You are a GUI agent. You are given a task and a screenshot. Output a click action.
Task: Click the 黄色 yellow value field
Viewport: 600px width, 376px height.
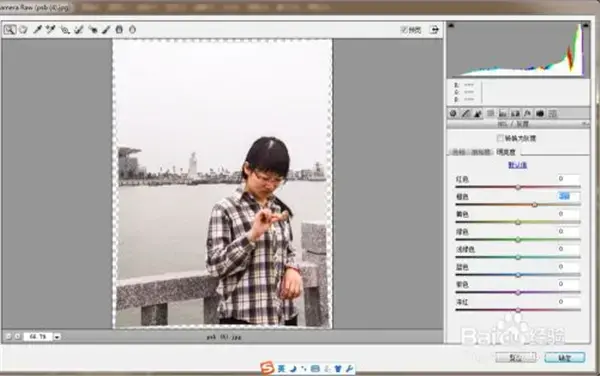click(x=568, y=214)
